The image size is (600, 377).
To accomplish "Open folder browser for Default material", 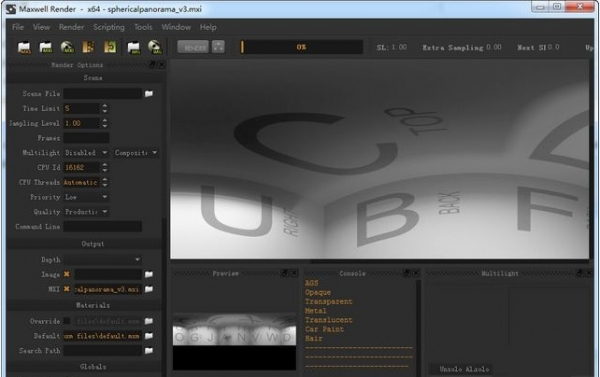I will pyautogui.click(x=148, y=336).
